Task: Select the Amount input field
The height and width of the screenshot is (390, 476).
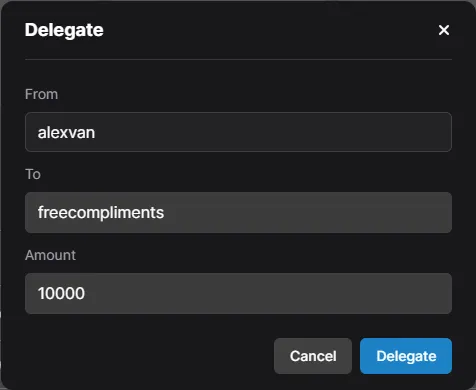Action: pyautogui.click(x=238, y=293)
